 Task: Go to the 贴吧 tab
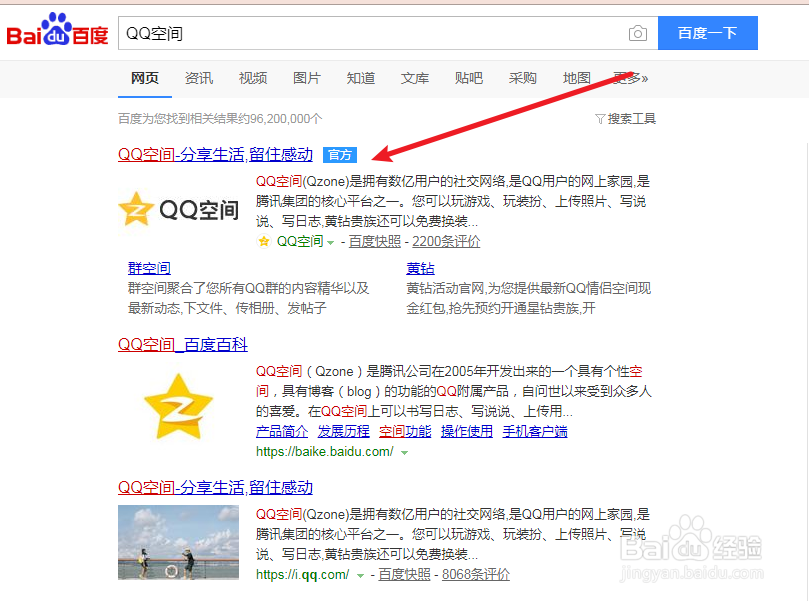pyautogui.click(x=468, y=78)
